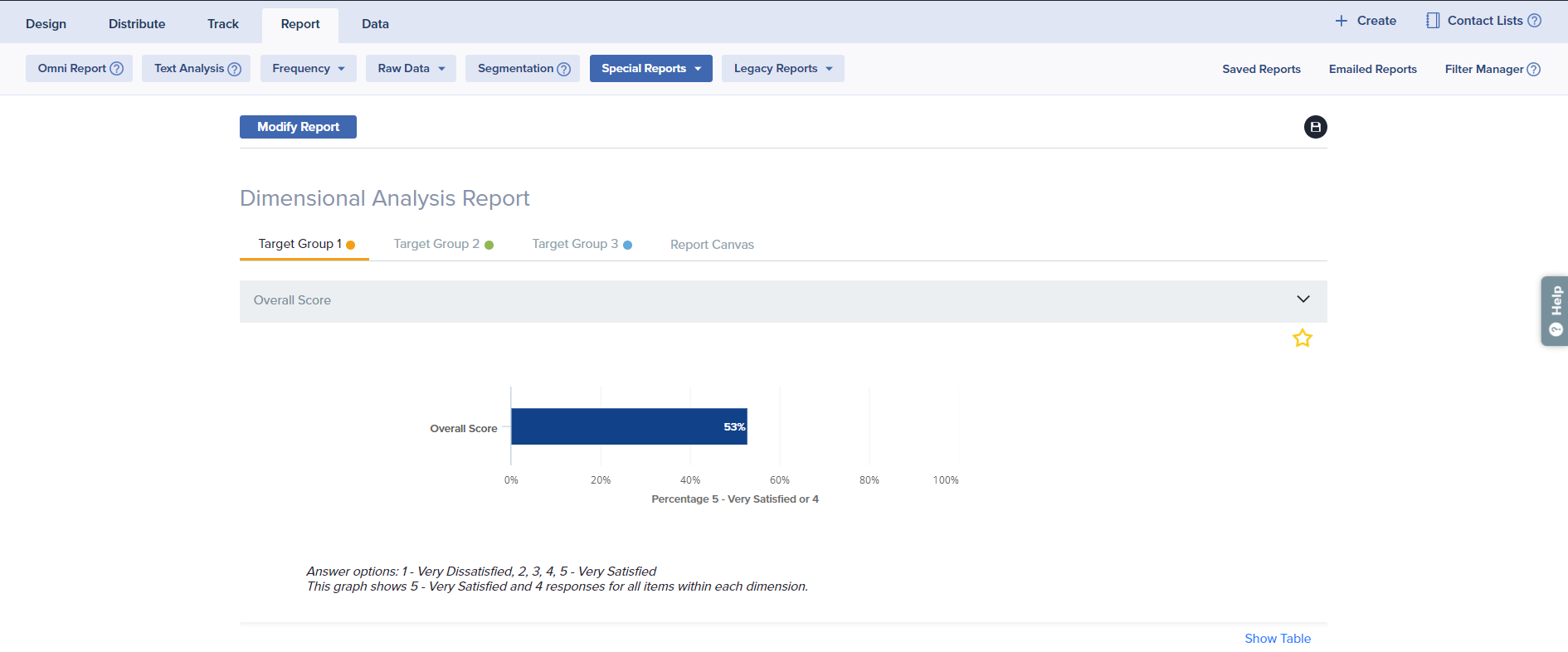The height and width of the screenshot is (652, 1568).
Task: Click help icon beside Text Analysis
Action: point(235,69)
